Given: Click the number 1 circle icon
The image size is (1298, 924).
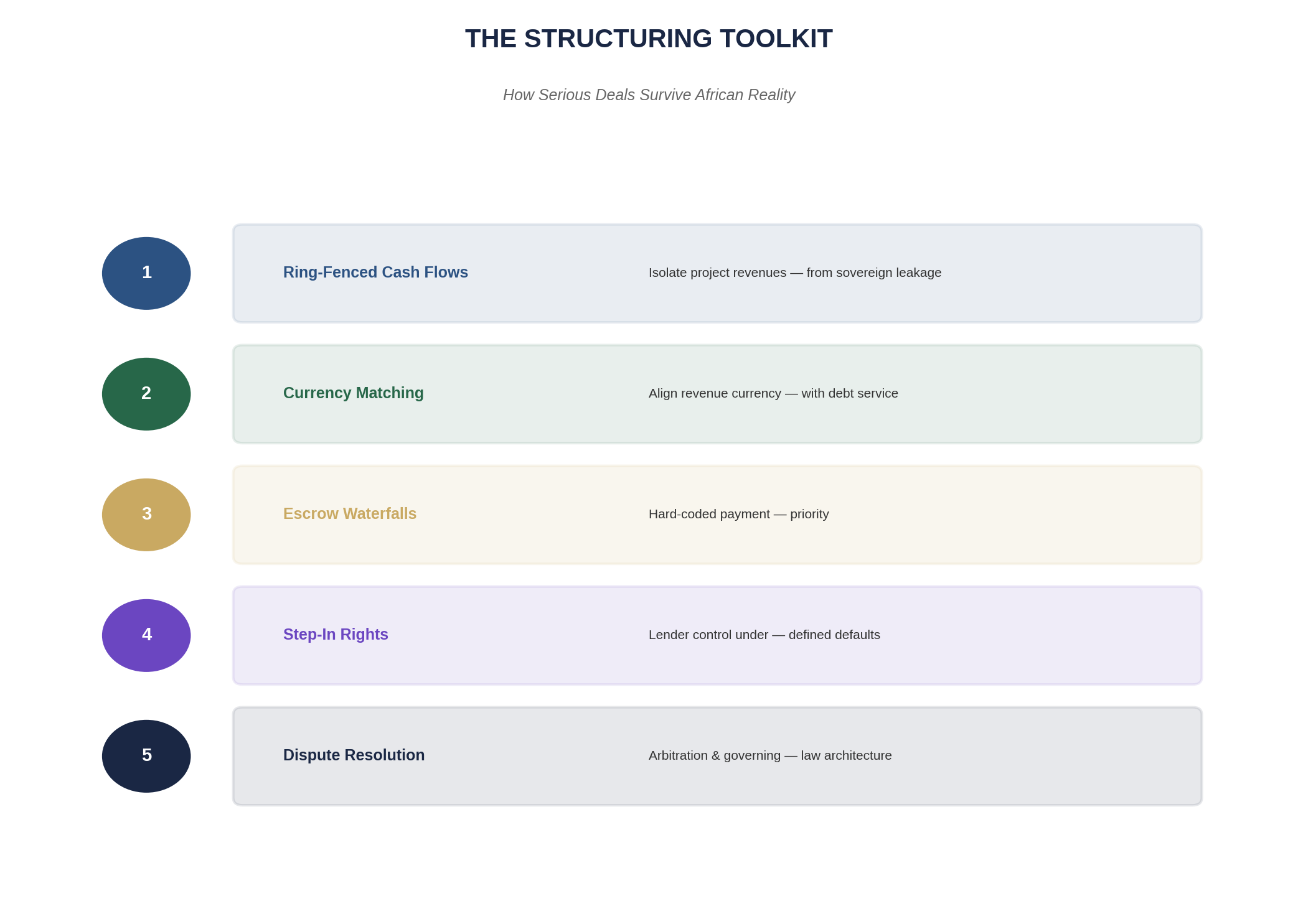Looking at the screenshot, I should click(x=146, y=273).
